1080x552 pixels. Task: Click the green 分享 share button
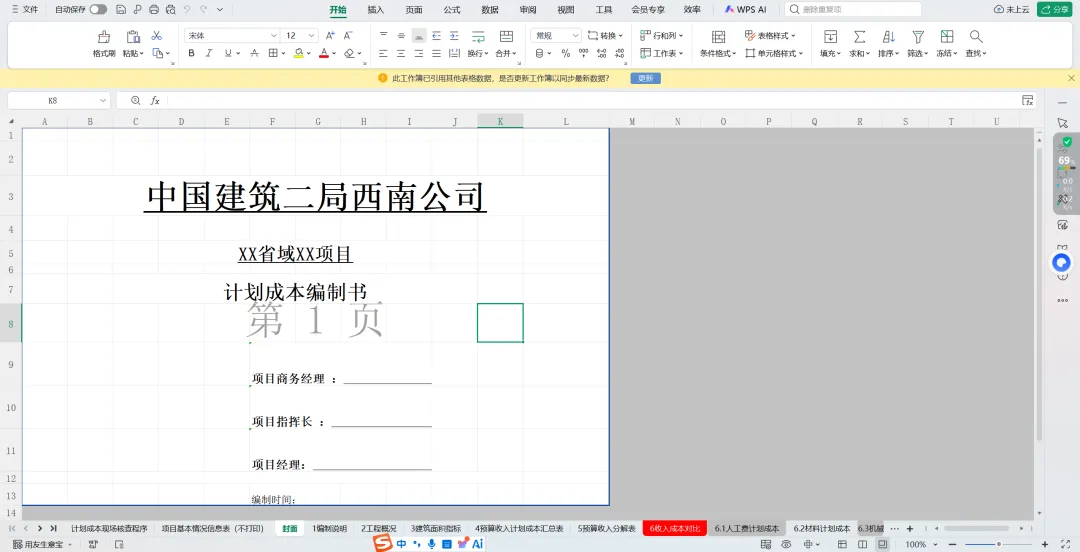[1053, 10]
